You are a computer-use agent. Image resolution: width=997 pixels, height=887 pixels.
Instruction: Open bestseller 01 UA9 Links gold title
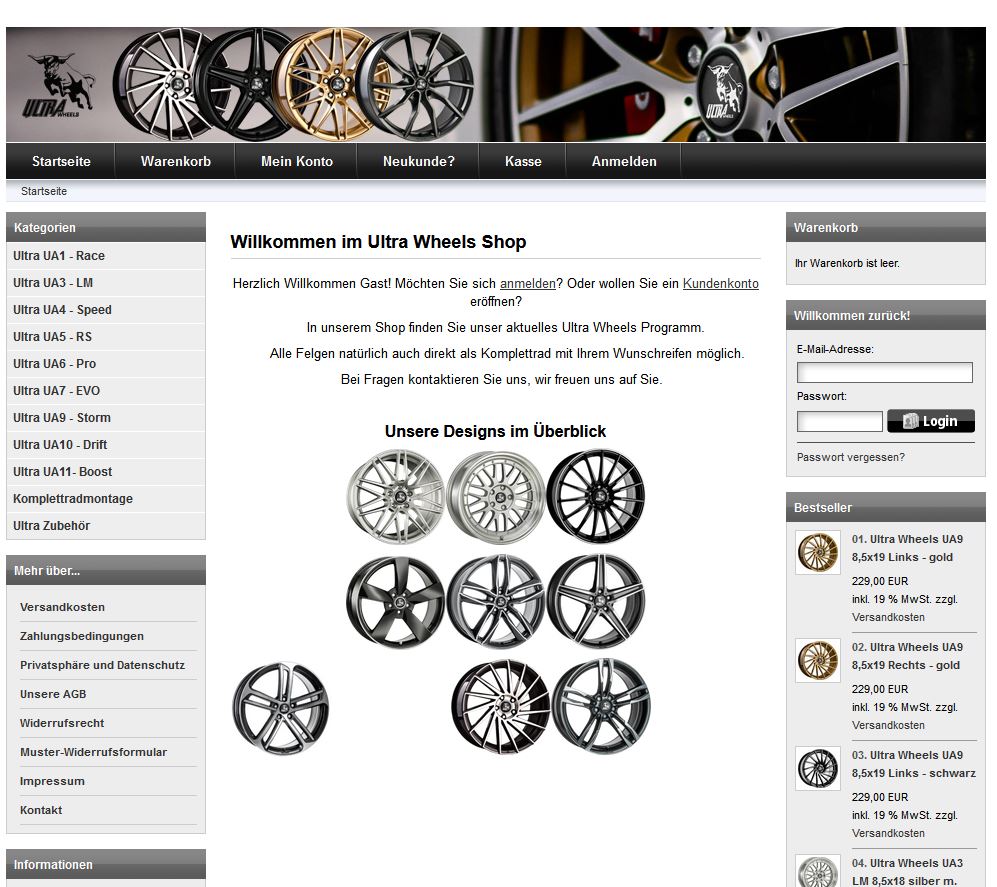907,548
